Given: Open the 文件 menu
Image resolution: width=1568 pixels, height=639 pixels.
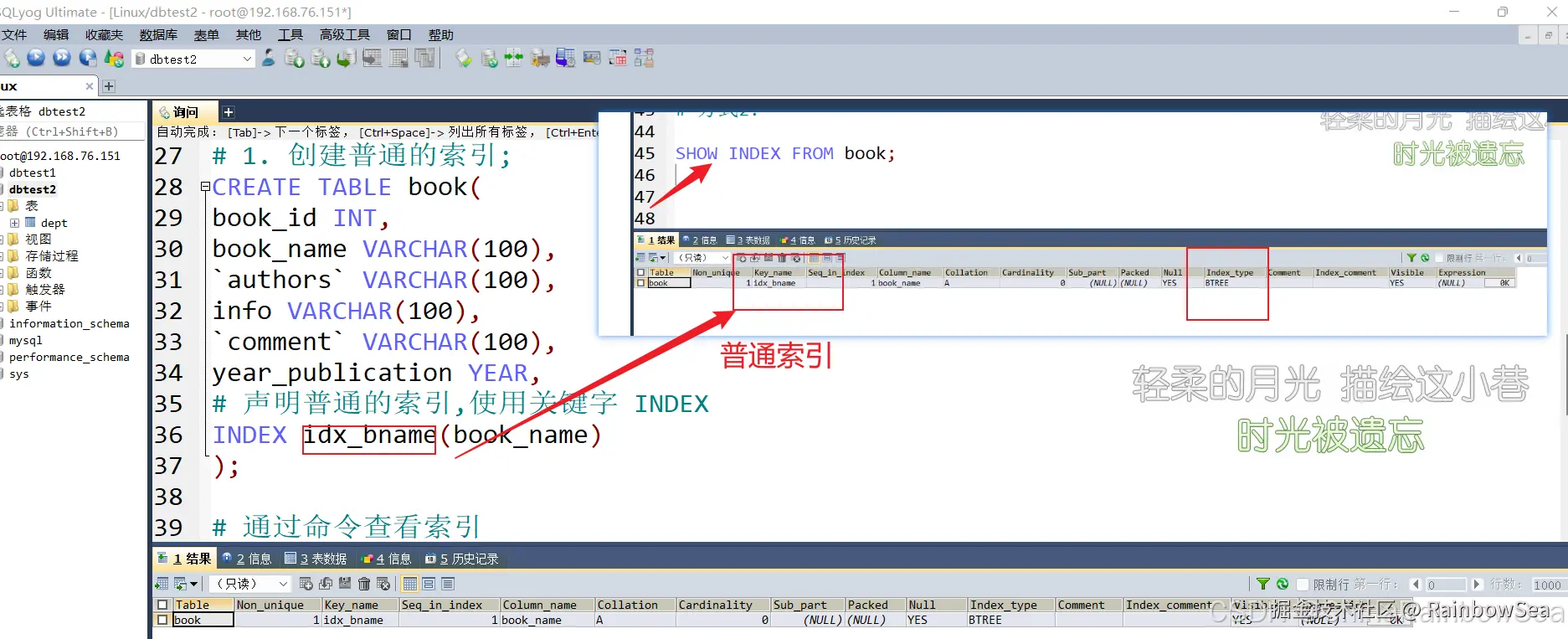Looking at the screenshot, I should (x=14, y=34).
